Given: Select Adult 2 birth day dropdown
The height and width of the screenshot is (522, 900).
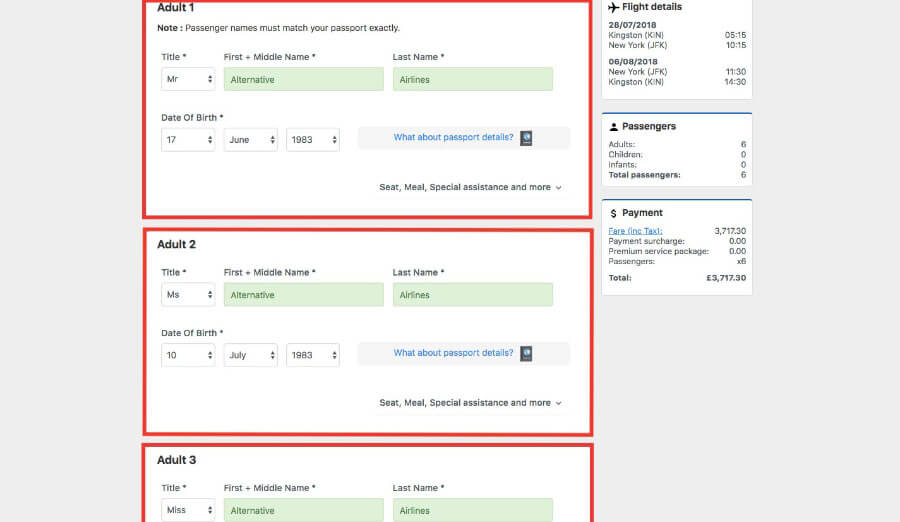Looking at the screenshot, I should (x=188, y=355).
